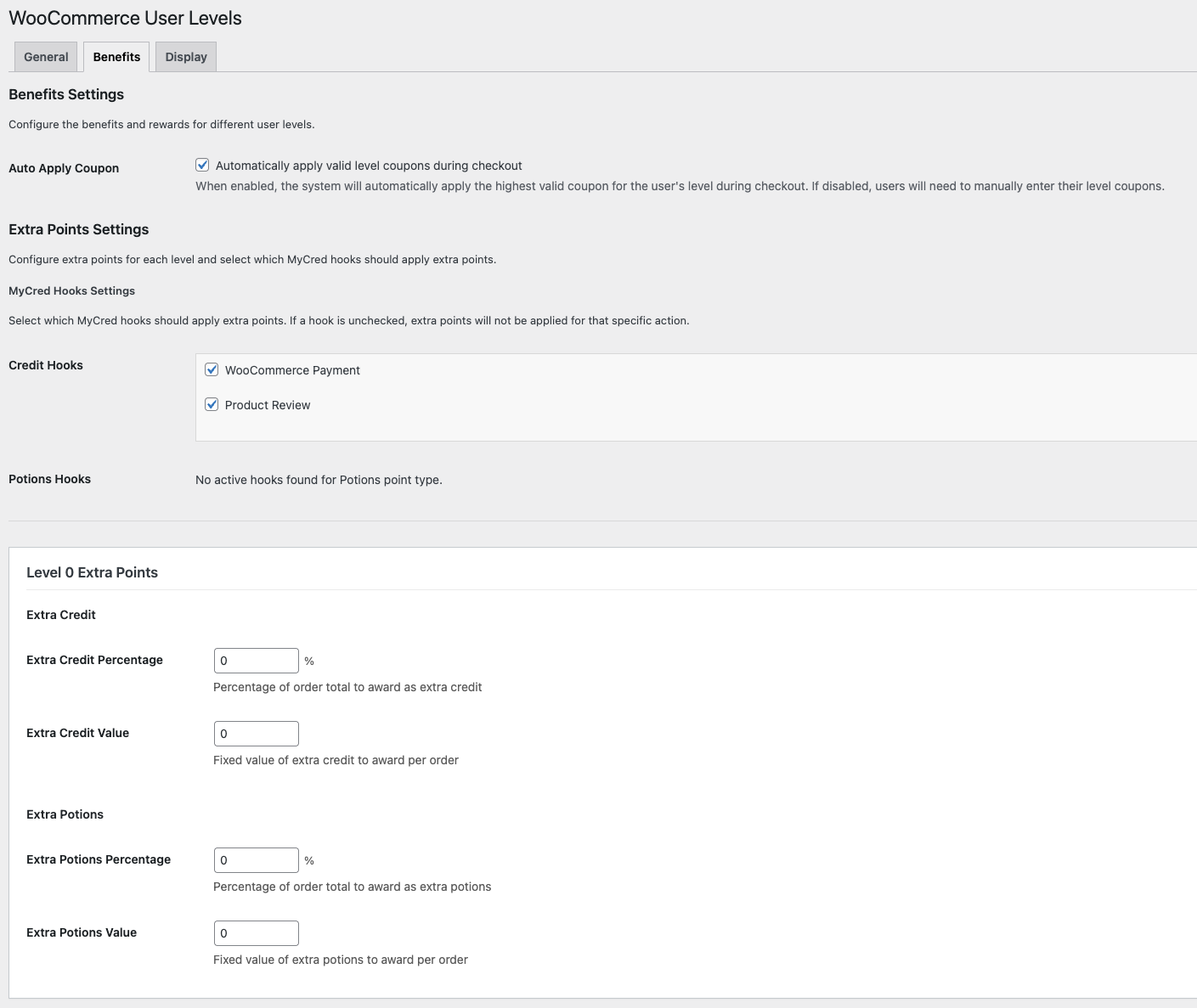Click the Extra Potions Value field label

click(82, 932)
